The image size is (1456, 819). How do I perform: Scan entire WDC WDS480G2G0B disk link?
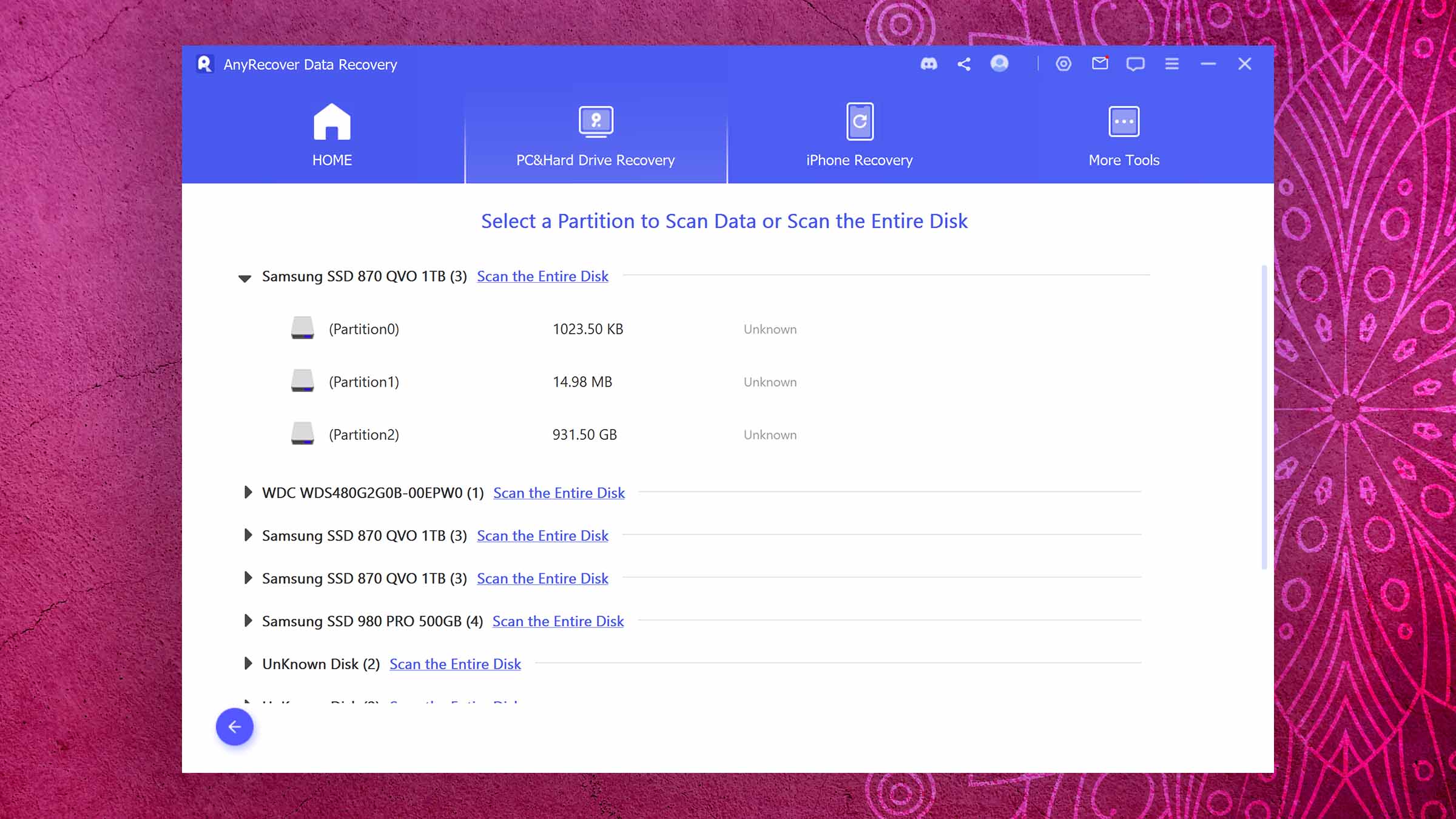[x=559, y=493]
